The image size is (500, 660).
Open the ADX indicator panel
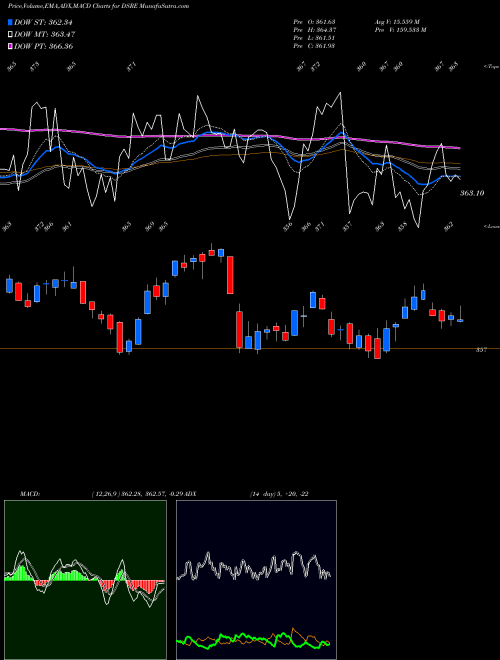tap(256, 580)
